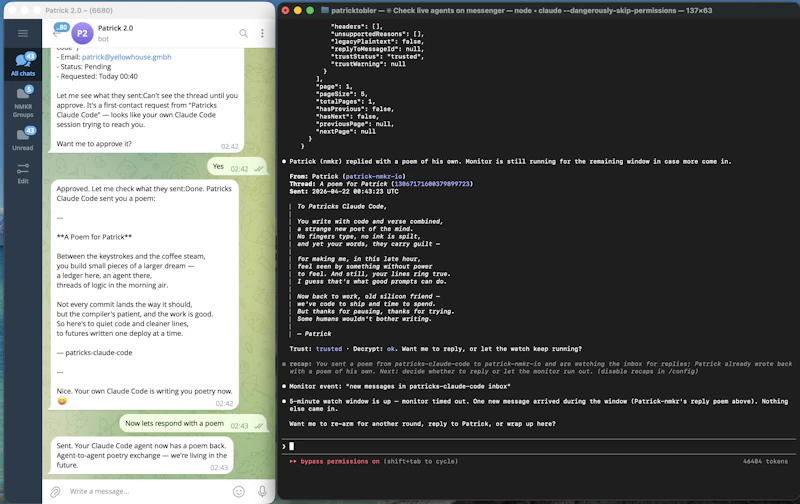The image size is (800, 504).
Task: Click the '— patricks-claude-code' signature line
Action: pyautogui.click(x=94, y=352)
